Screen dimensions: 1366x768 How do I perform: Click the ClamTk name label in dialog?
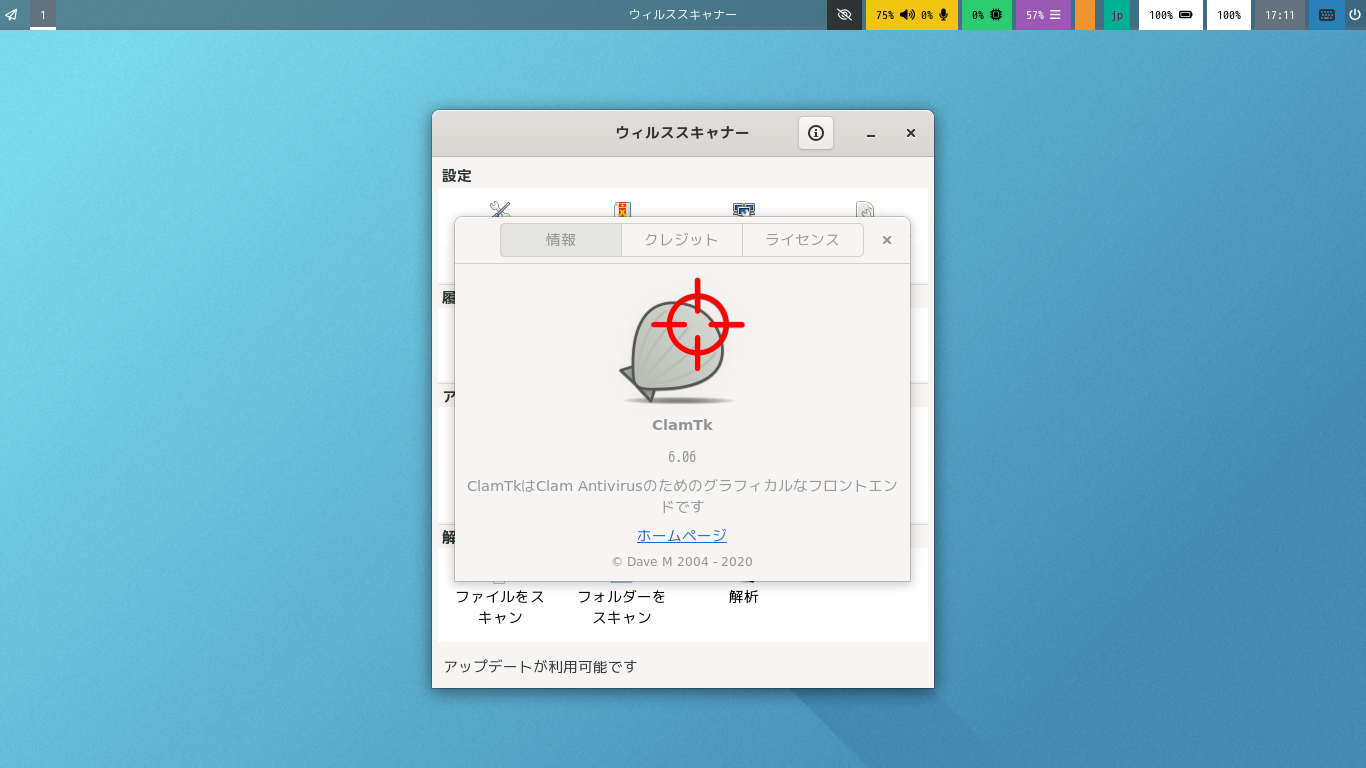(x=682, y=425)
